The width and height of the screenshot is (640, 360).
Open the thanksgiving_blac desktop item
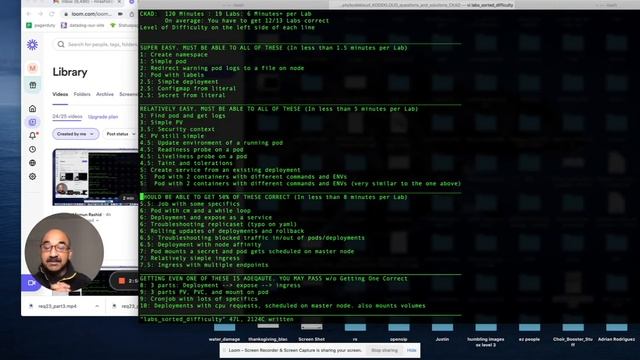click(x=268, y=333)
